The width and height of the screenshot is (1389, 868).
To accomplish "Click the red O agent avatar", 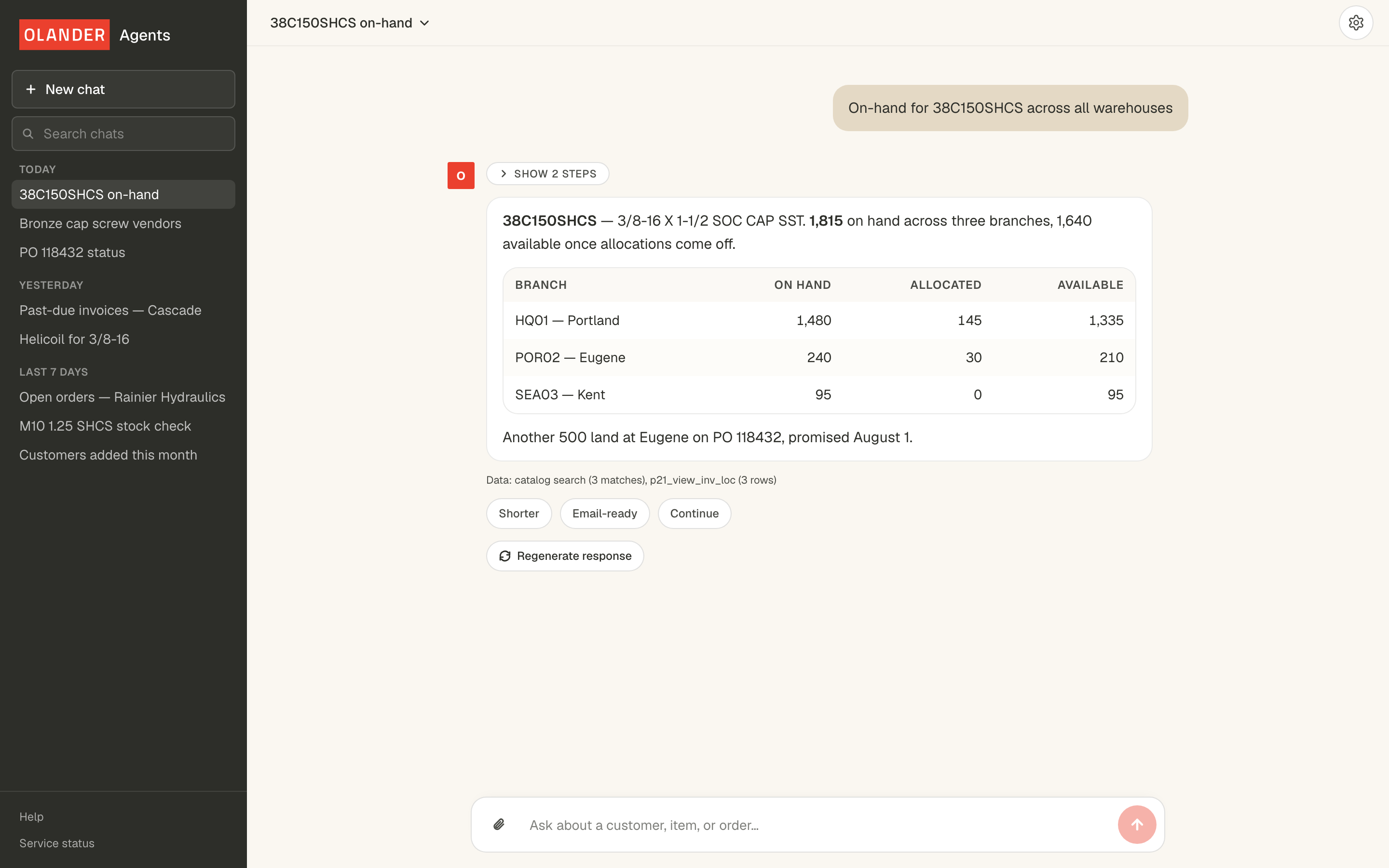I will tap(461, 176).
